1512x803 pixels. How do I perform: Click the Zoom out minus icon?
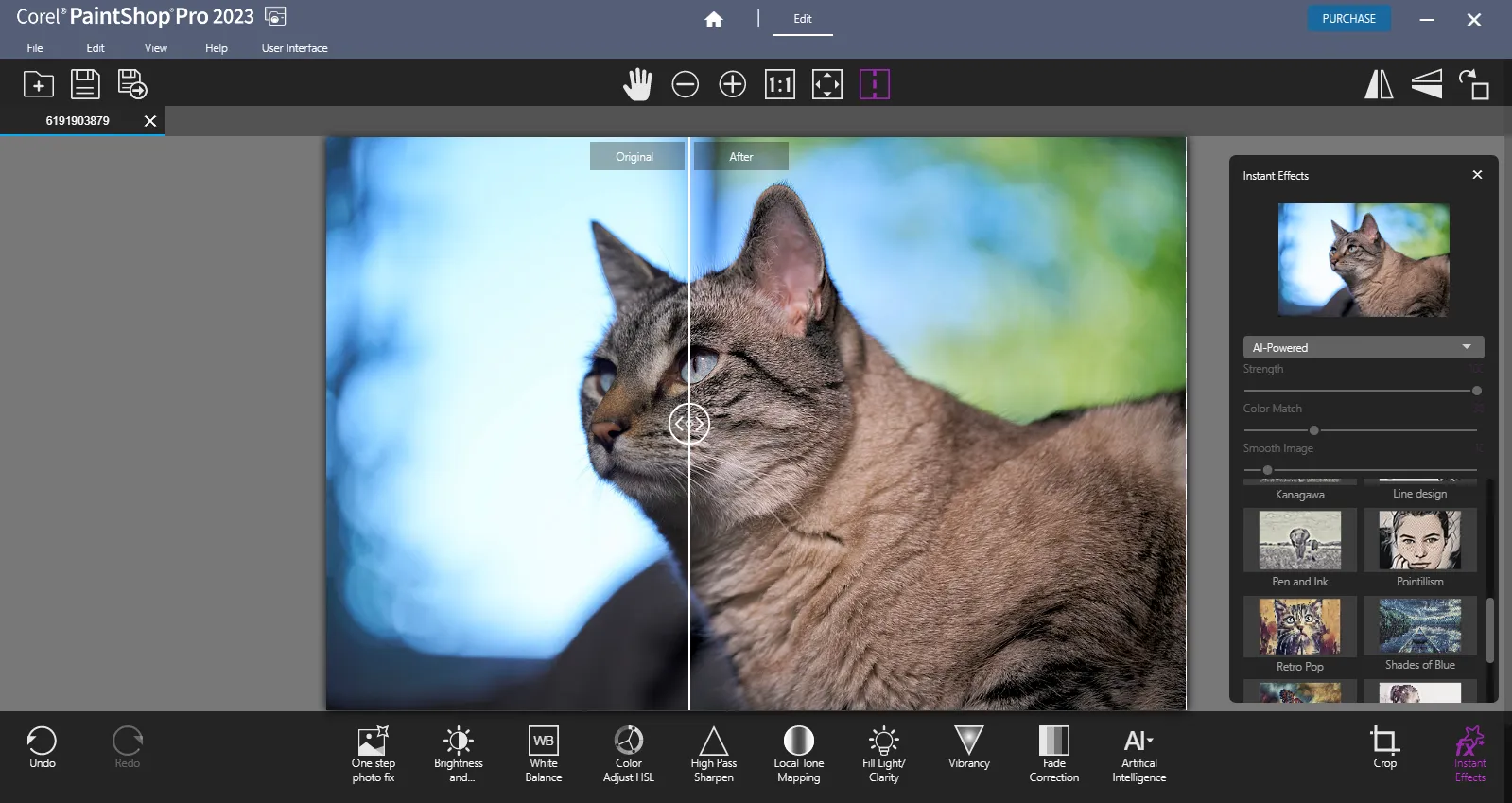pyautogui.click(x=686, y=85)
